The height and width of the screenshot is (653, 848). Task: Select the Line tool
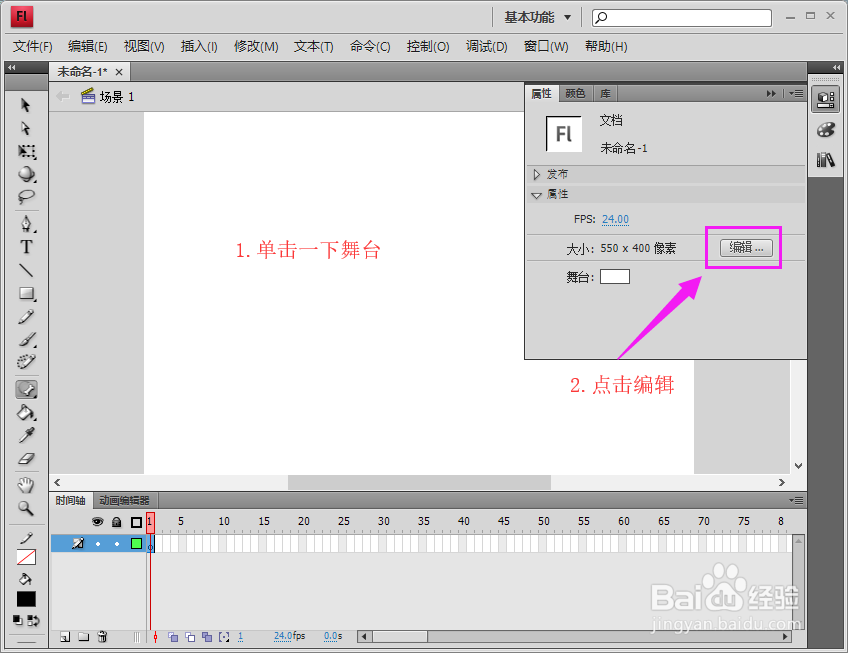[26, 270]
